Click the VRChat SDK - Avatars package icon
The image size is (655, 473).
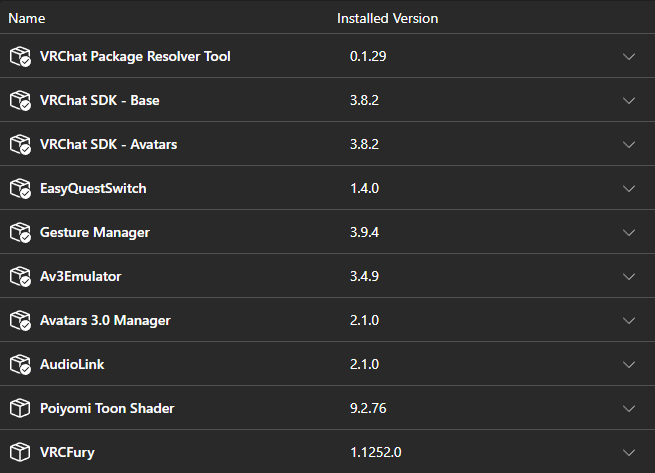[x=20, y=145]
